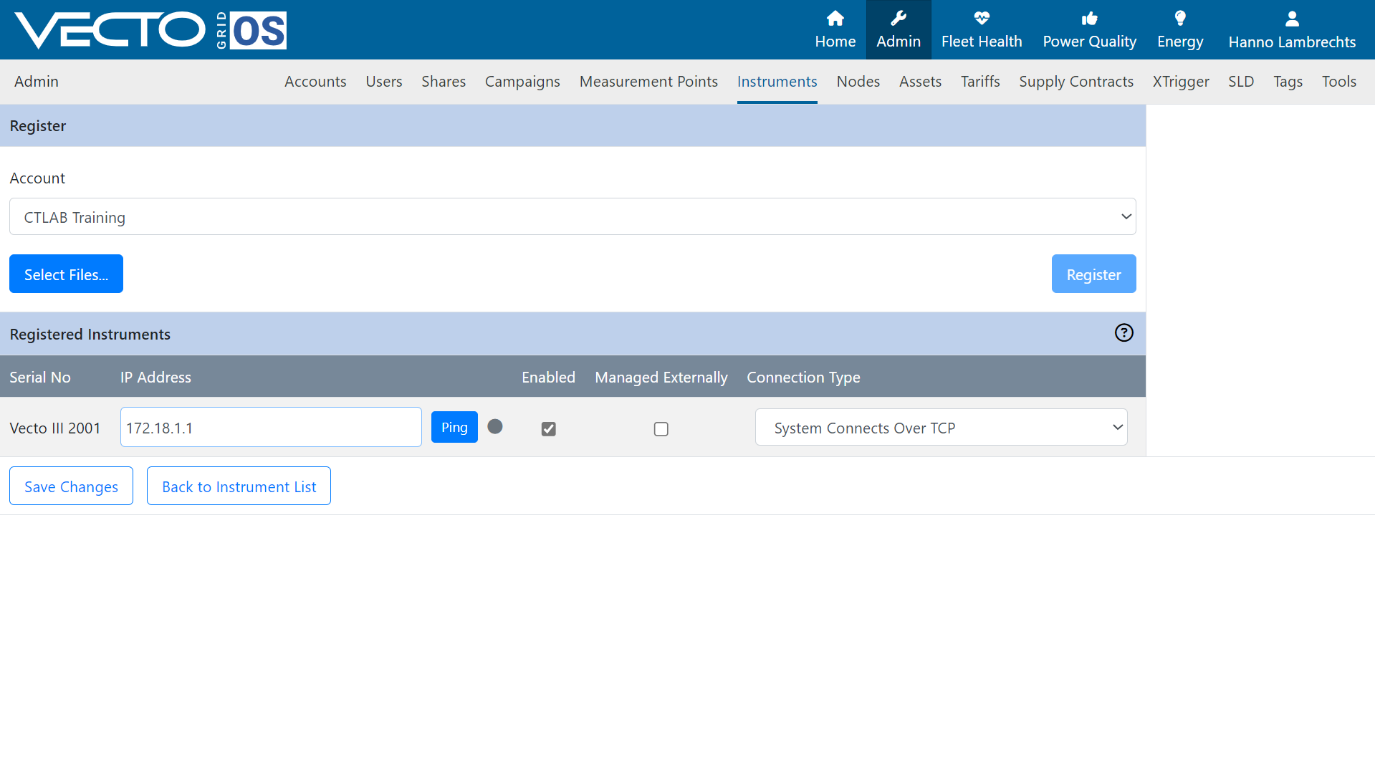This screenshot has height=773, width=1375.
Task: Switch to the Accounts tab
Action: pyautogui.click(x=315, y=82)
